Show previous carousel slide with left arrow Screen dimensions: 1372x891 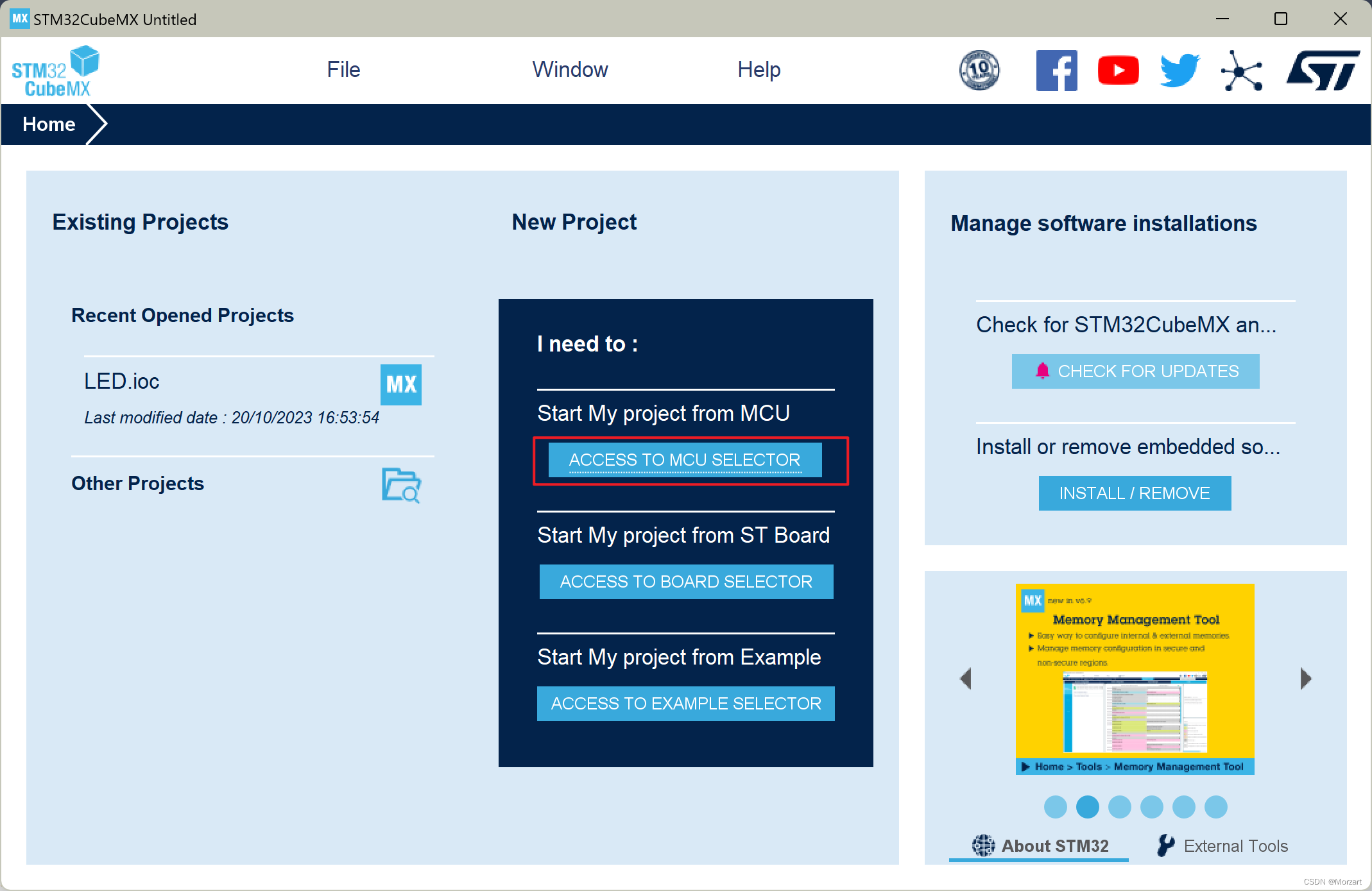tap(966, 679)
